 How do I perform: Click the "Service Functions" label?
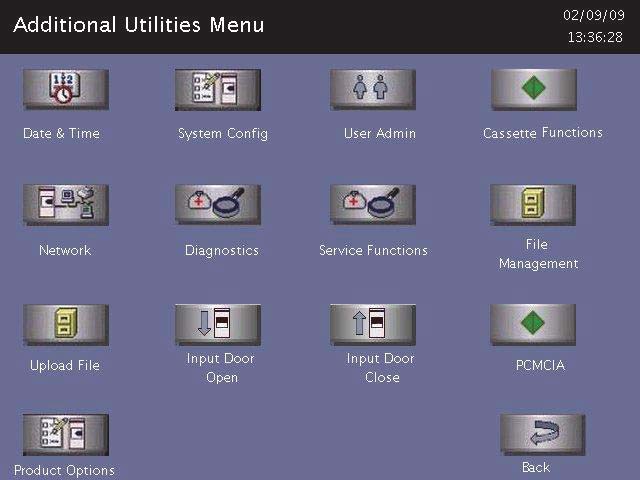click(373, 250)
